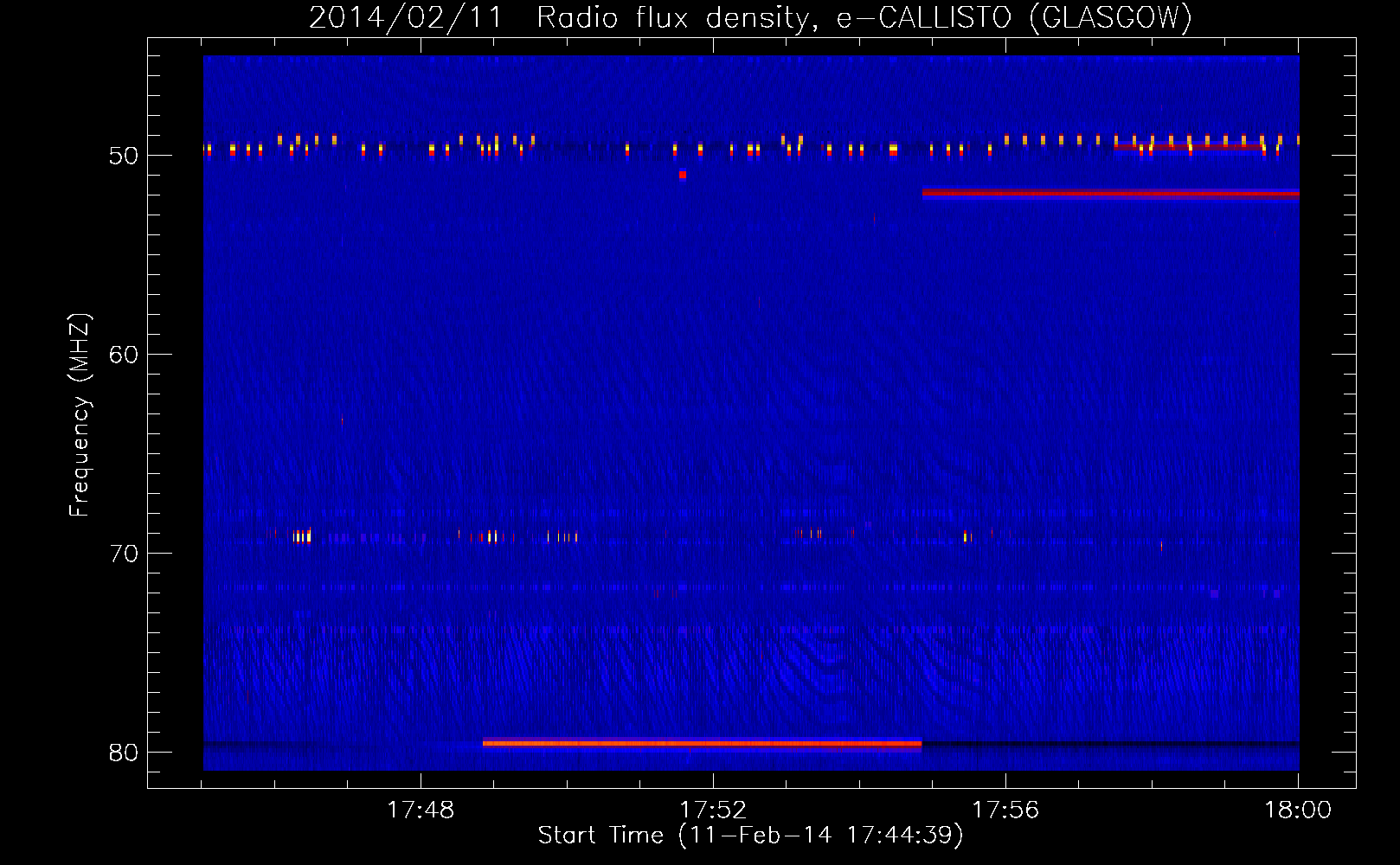Screen dimensions: 1400x865
Task: Click the "Start Time (11-Feb-14 17:44:39)" axis label
Action: 750,836
